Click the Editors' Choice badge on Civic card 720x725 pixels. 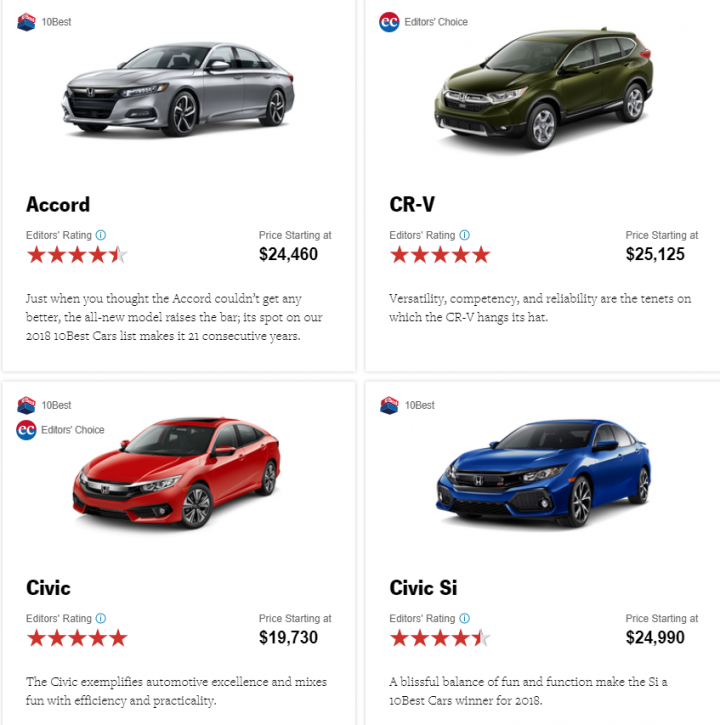[x=26, y=430]
